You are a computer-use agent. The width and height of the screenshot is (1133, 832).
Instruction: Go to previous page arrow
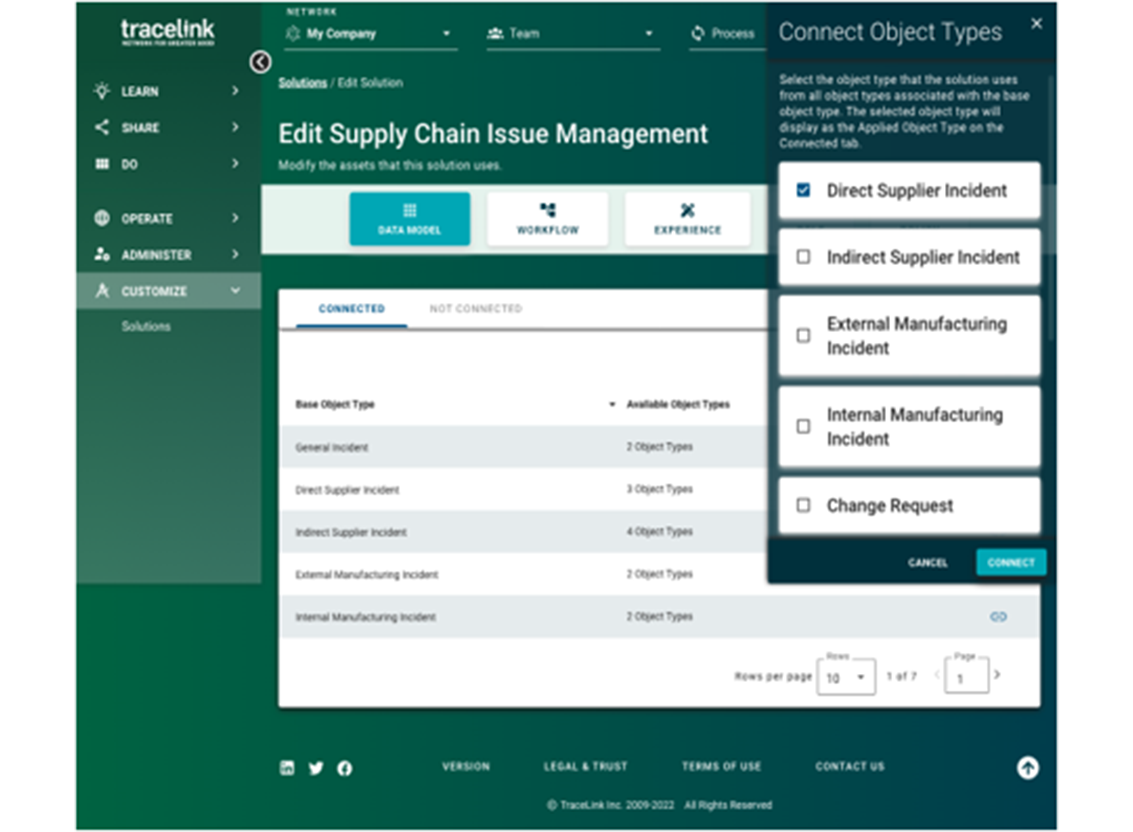[936, 674]
